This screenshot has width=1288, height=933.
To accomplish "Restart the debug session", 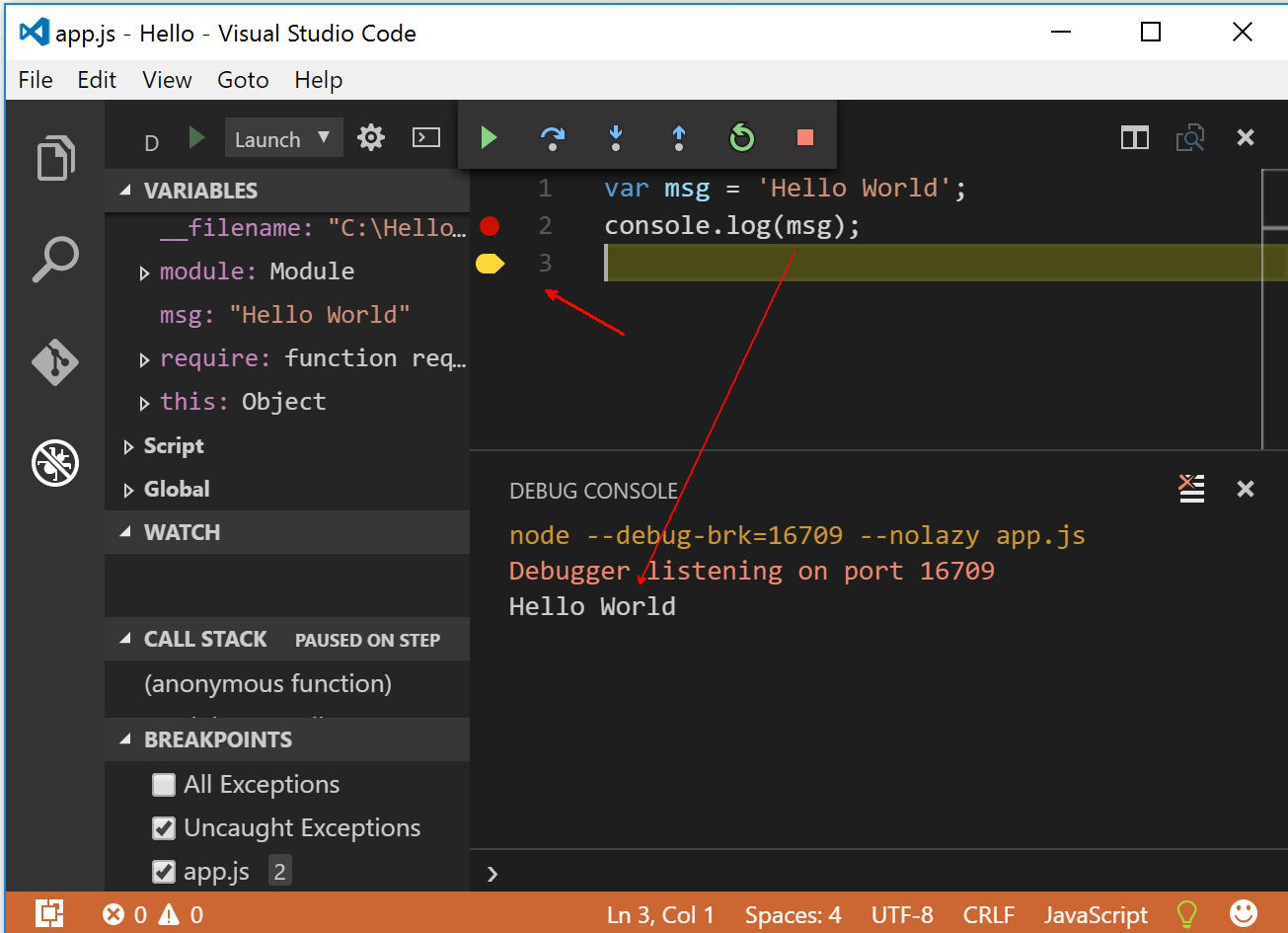I will [741, 137].
